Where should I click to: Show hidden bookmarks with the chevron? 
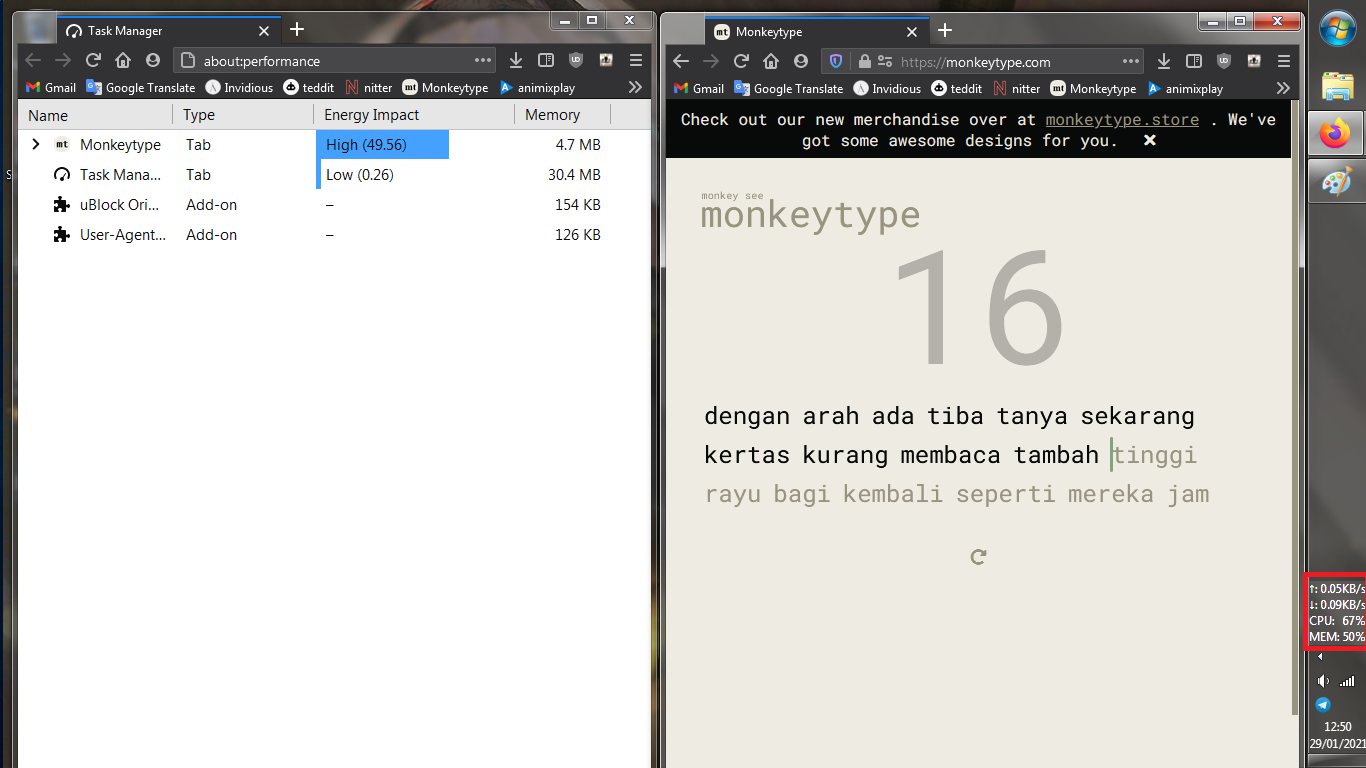click(x=1283, y=88)
